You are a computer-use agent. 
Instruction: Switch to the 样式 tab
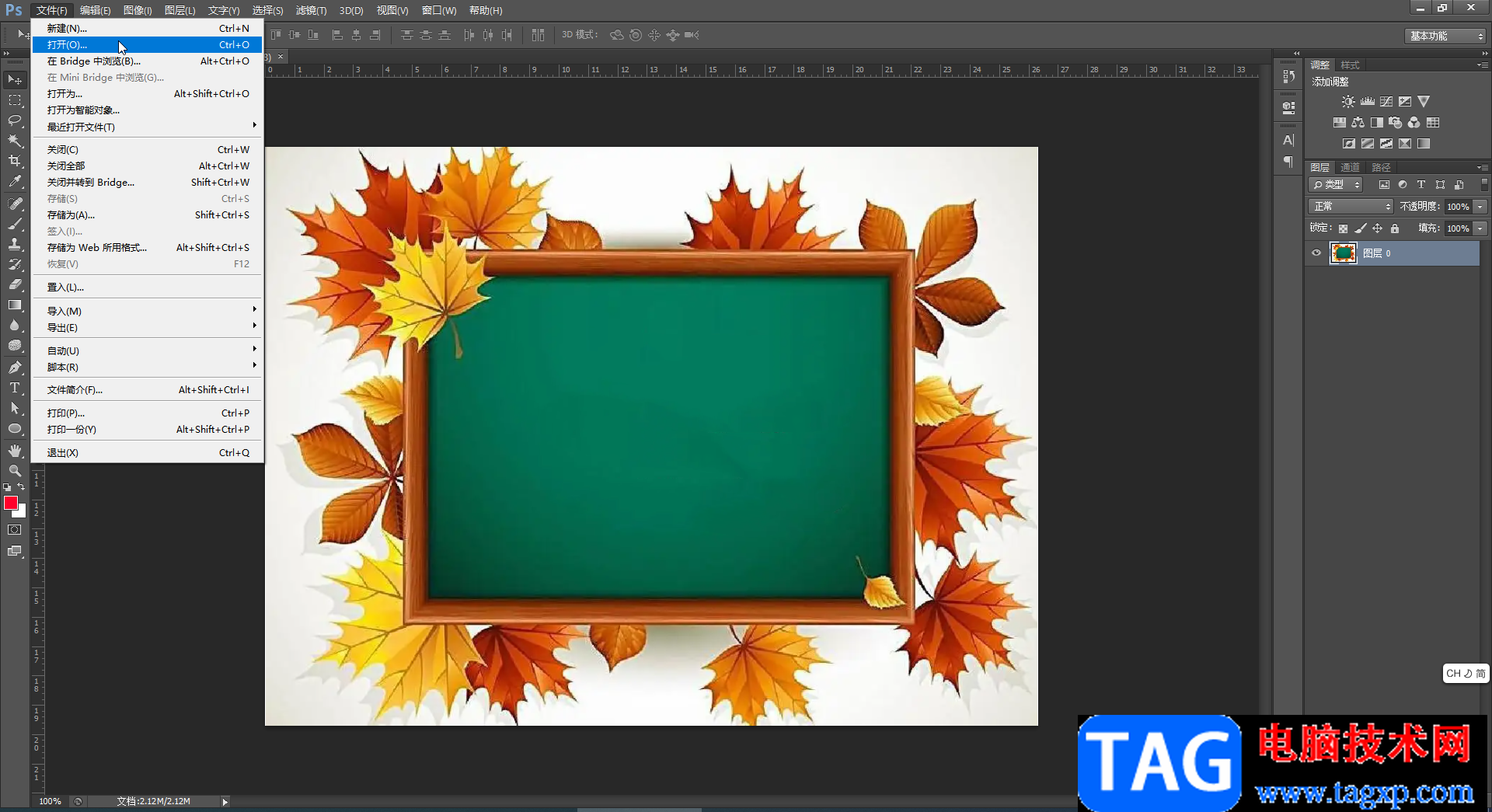(1351, 65)
